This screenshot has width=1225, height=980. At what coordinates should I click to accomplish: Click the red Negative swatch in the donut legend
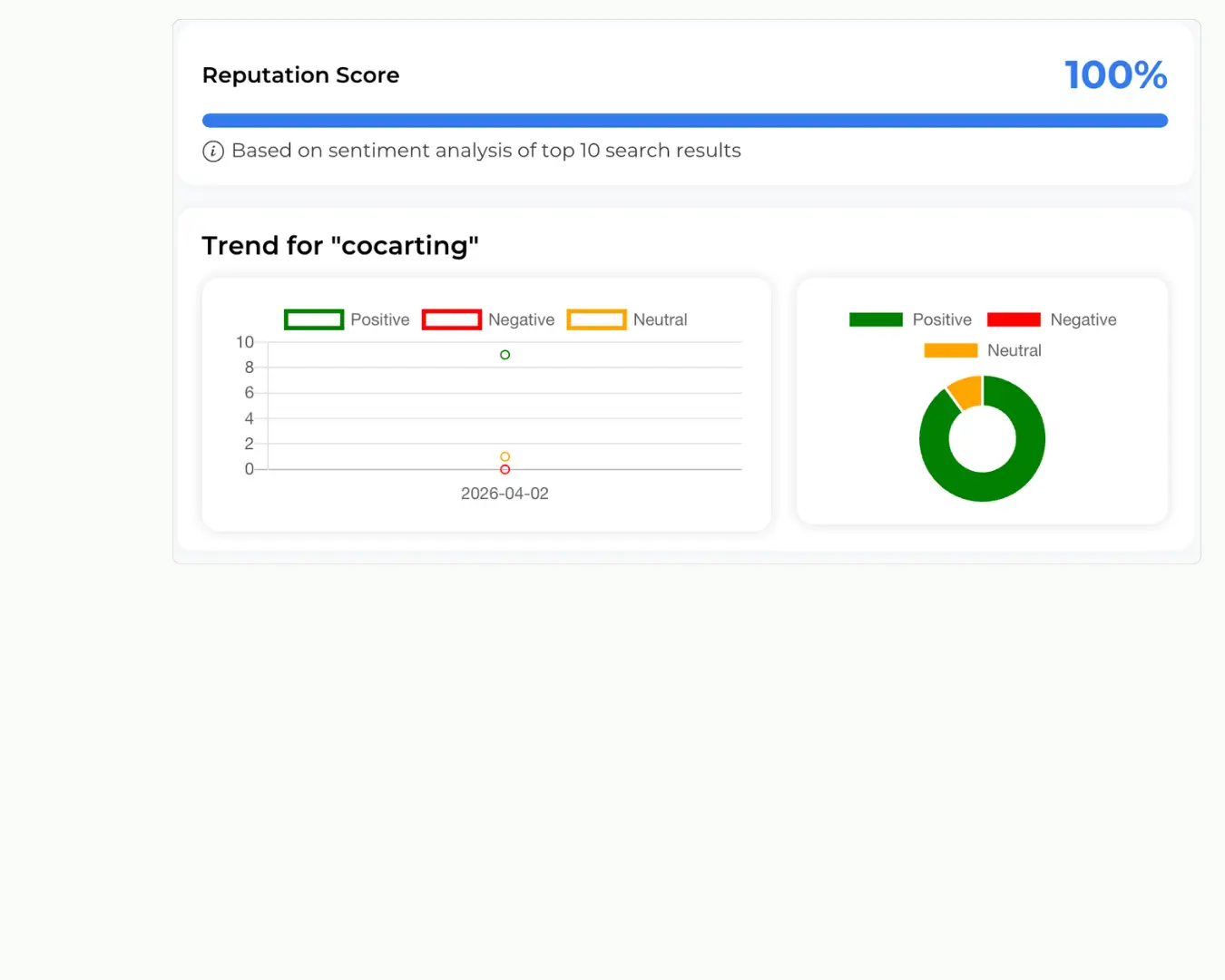[1013, 319]
